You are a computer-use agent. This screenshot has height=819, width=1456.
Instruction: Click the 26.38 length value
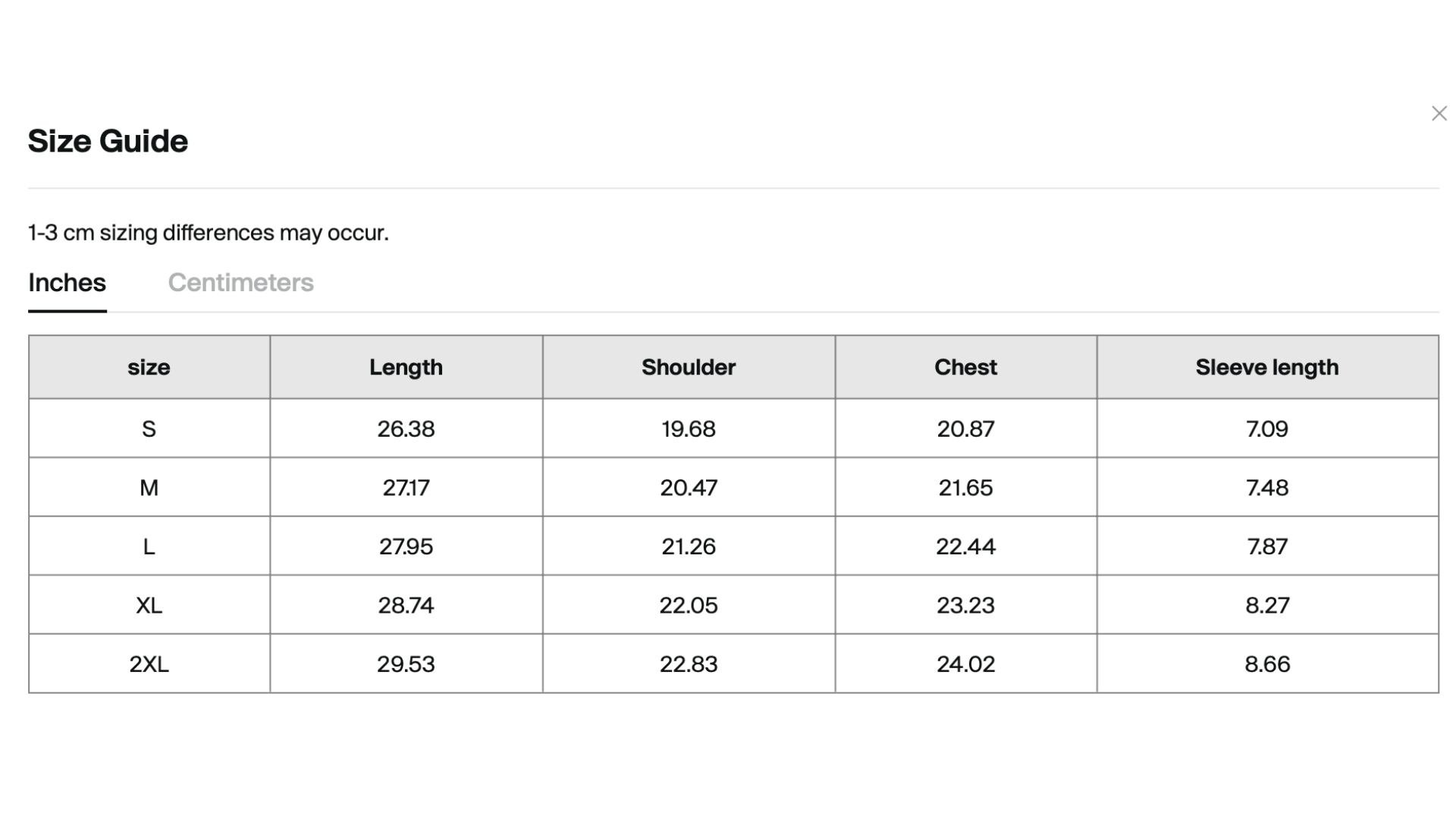[x=406, y=429]
